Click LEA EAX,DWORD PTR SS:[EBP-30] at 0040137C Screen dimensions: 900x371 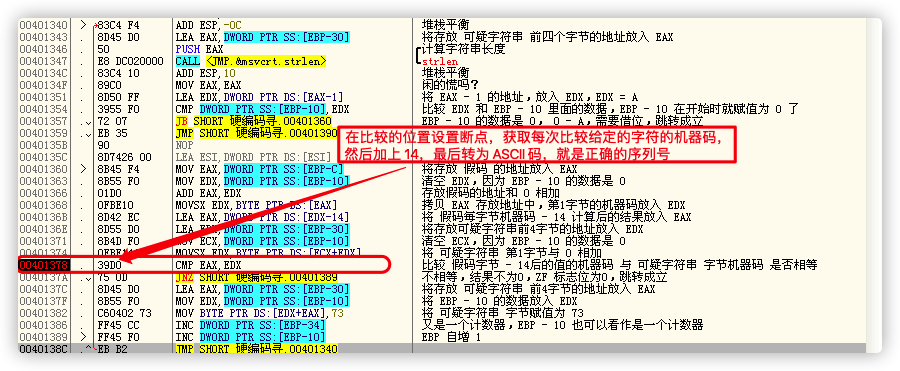click(263, 289)
